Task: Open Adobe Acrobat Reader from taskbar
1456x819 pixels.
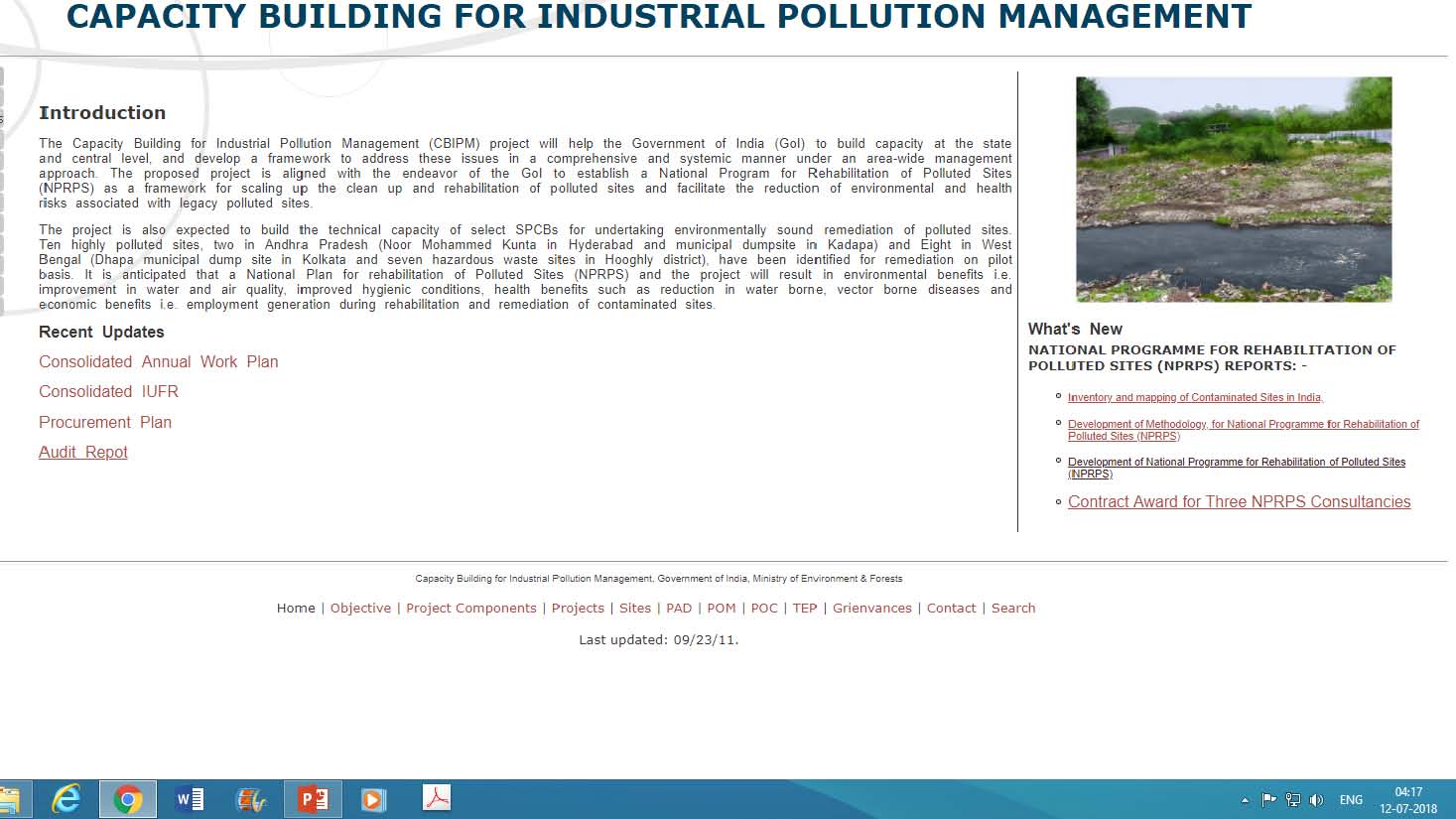Action: [437, 798]
